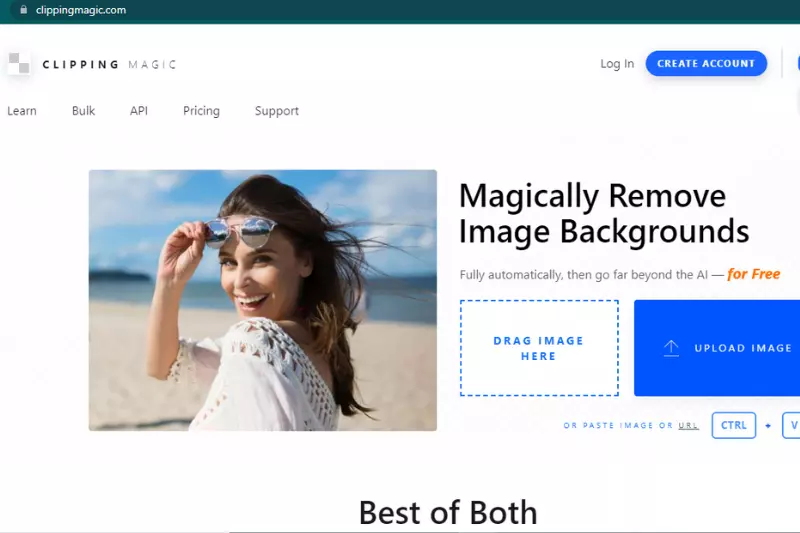Click the 'for Free' orange text

click(x=754, y=274)
